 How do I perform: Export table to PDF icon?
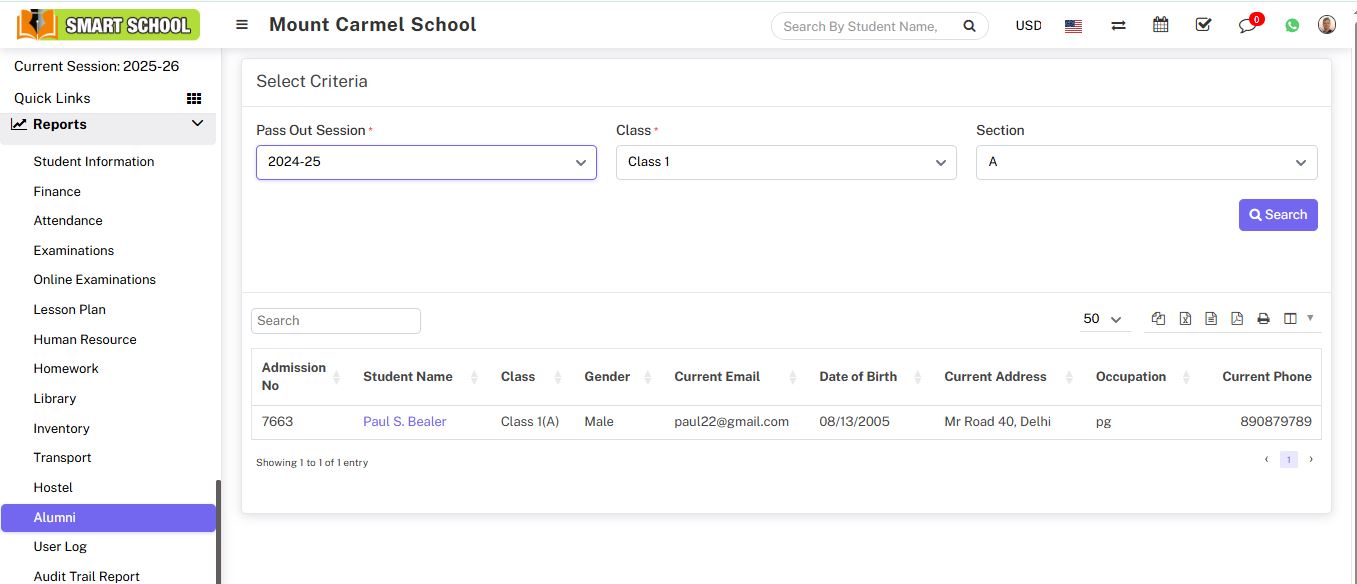1237,319
